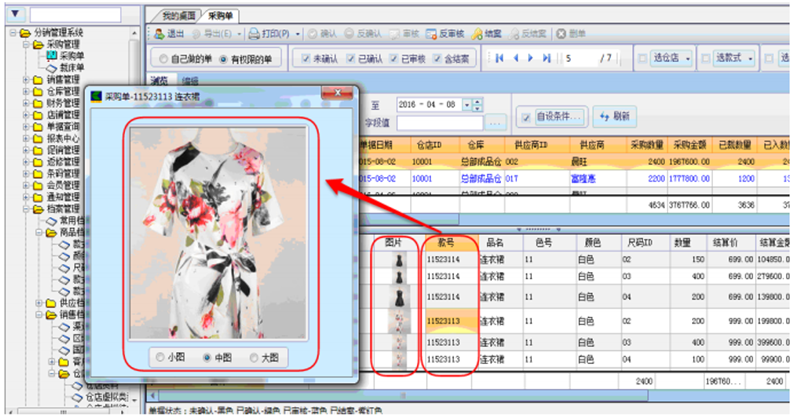Toggle the 已审核 (audited) checkbox
800x420 pixels.
pos(398,60)
